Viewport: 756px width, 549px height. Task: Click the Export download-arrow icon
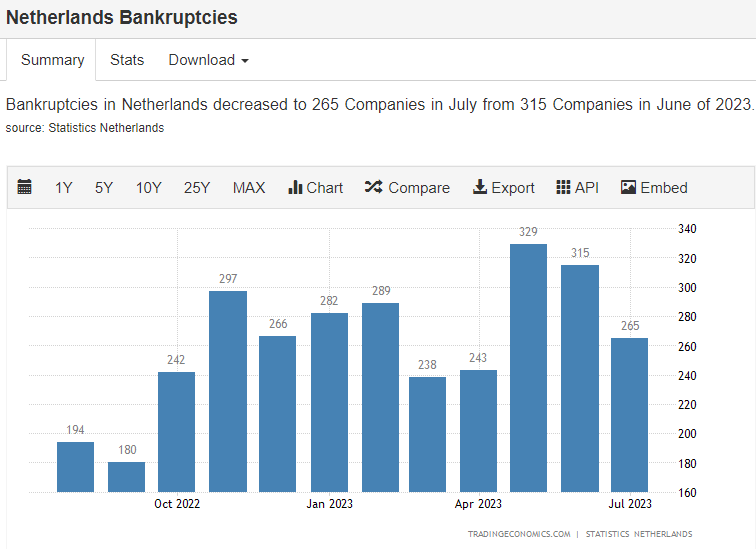coord(480,187)
